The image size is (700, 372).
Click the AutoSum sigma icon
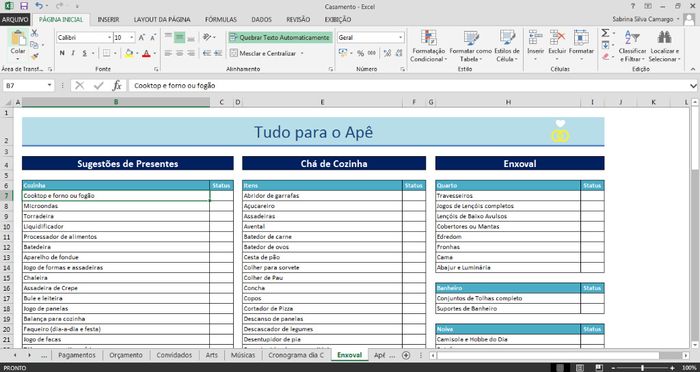[605, 33]
